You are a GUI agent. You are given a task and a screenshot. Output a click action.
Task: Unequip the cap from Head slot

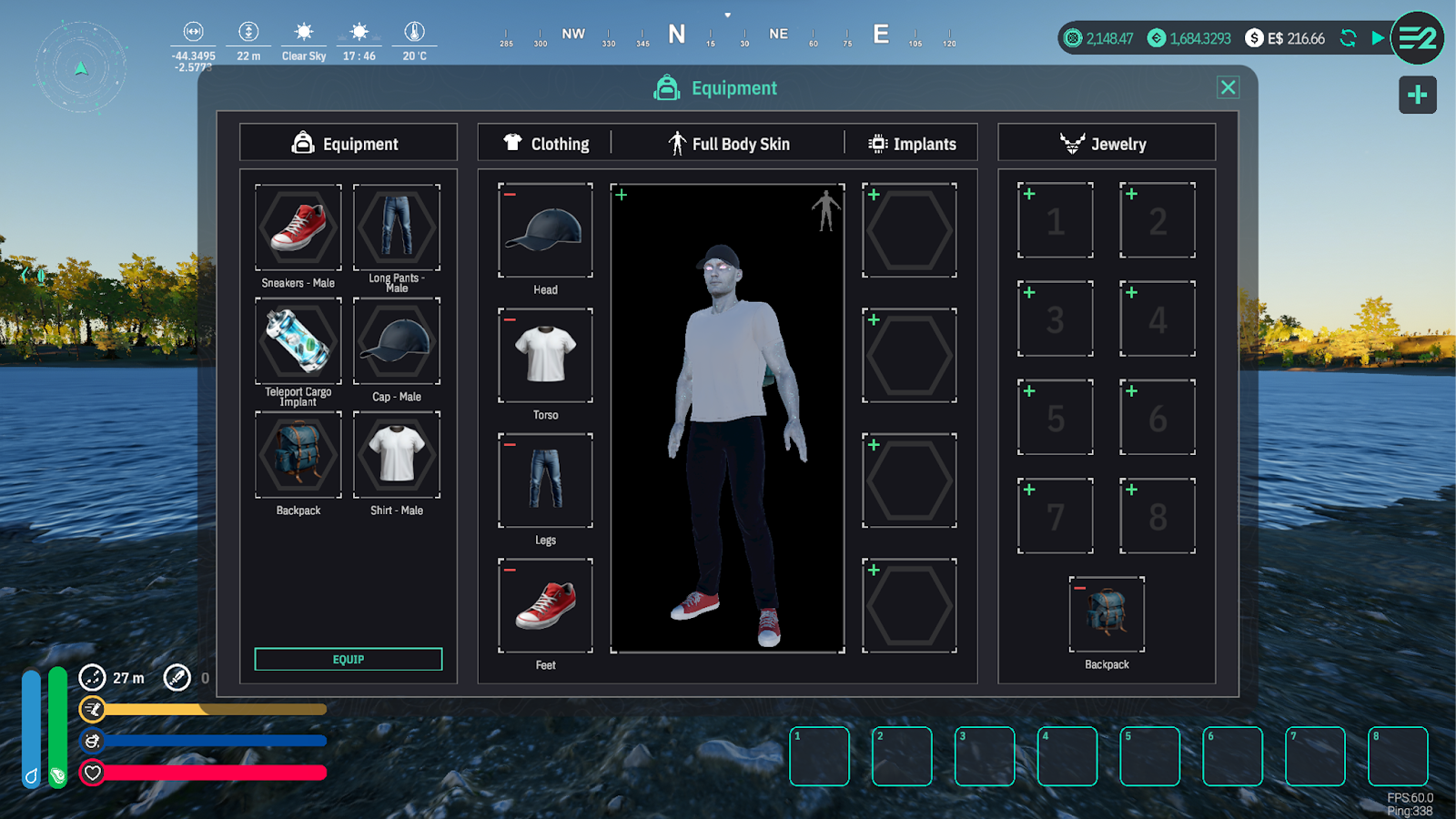point(511,195)
